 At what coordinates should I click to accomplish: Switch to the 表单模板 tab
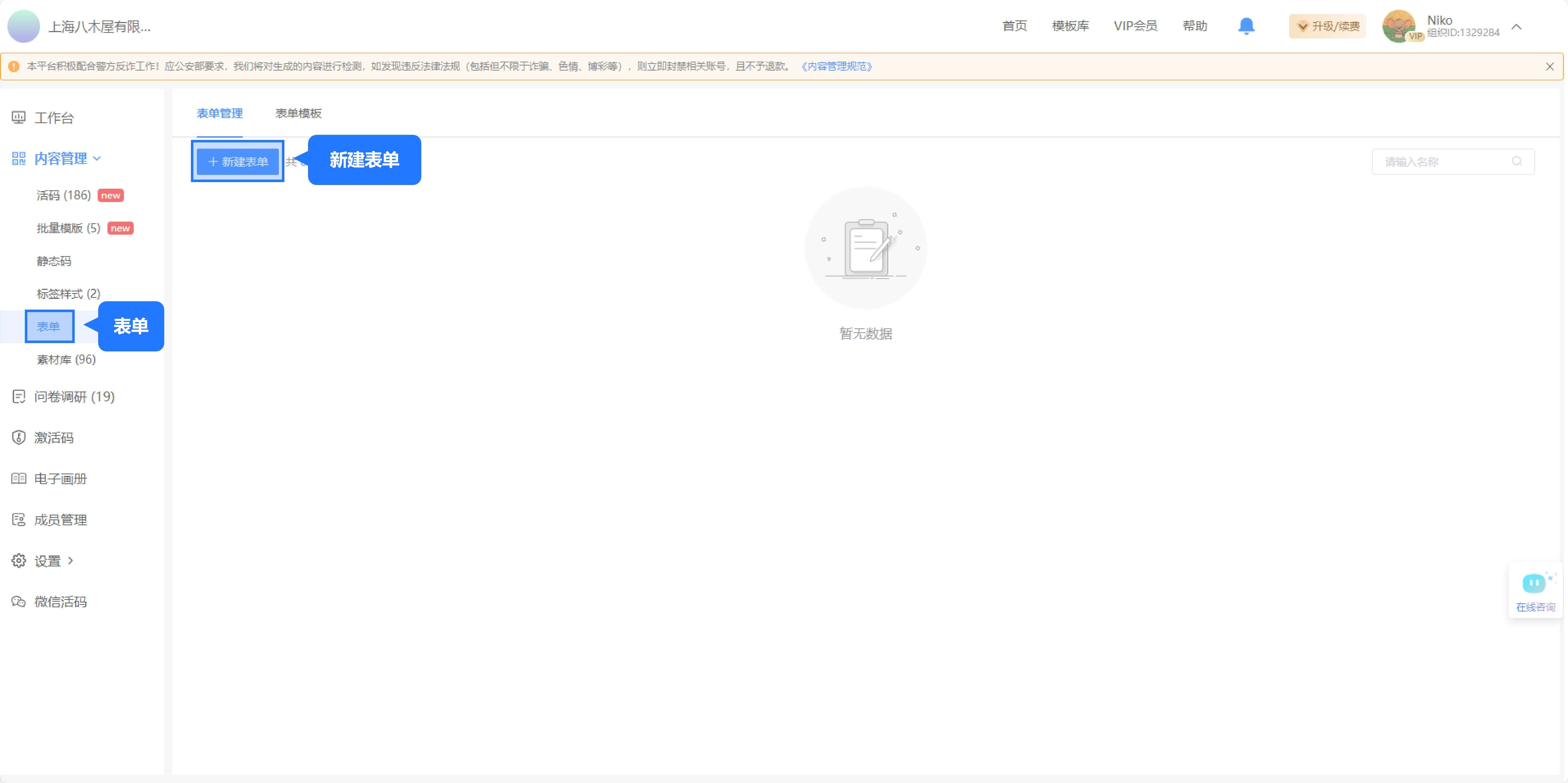(x=298, y=113)
